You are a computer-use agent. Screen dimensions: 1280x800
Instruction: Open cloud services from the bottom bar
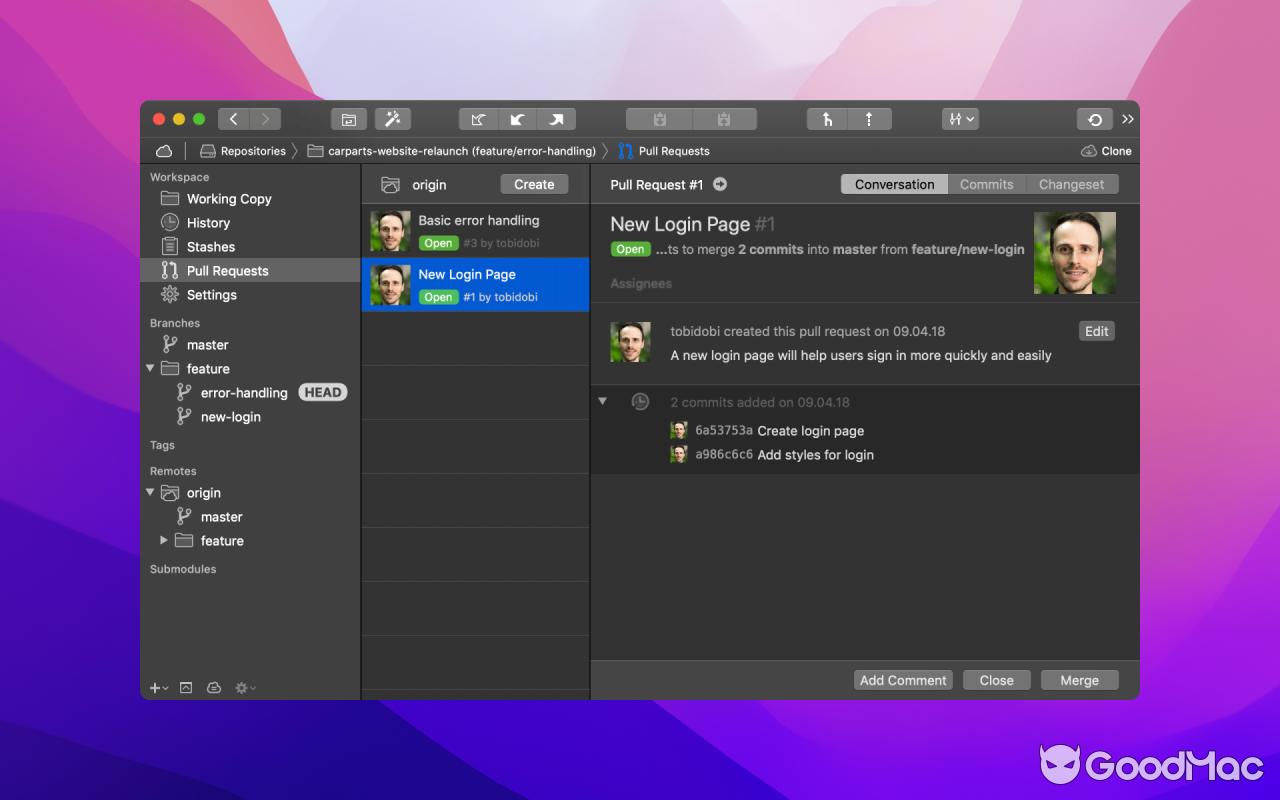point(214,688)
